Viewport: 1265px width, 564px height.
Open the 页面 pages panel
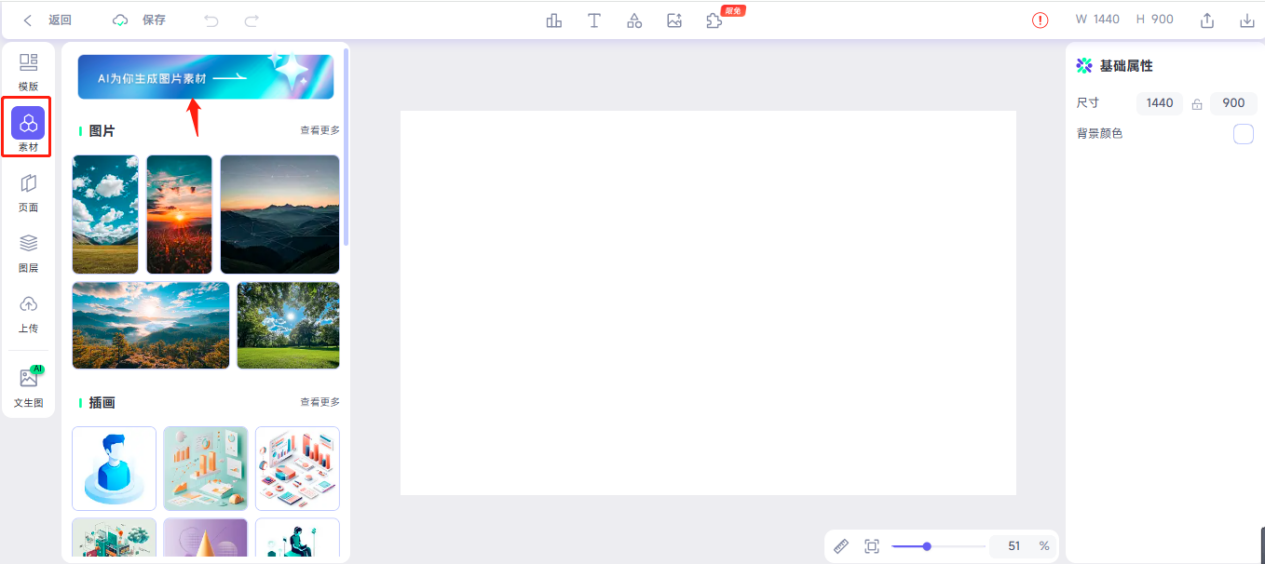tap(28, 192)
